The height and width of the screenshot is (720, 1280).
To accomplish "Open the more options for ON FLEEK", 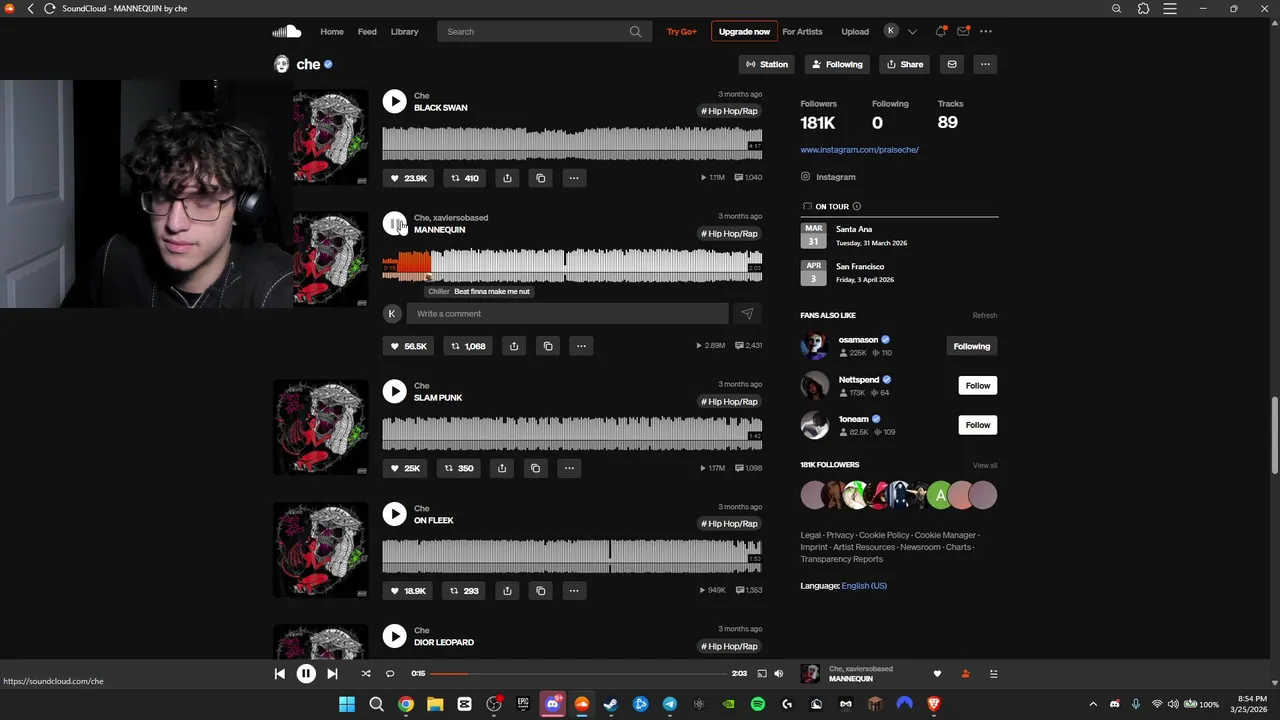I will point(574,591).
